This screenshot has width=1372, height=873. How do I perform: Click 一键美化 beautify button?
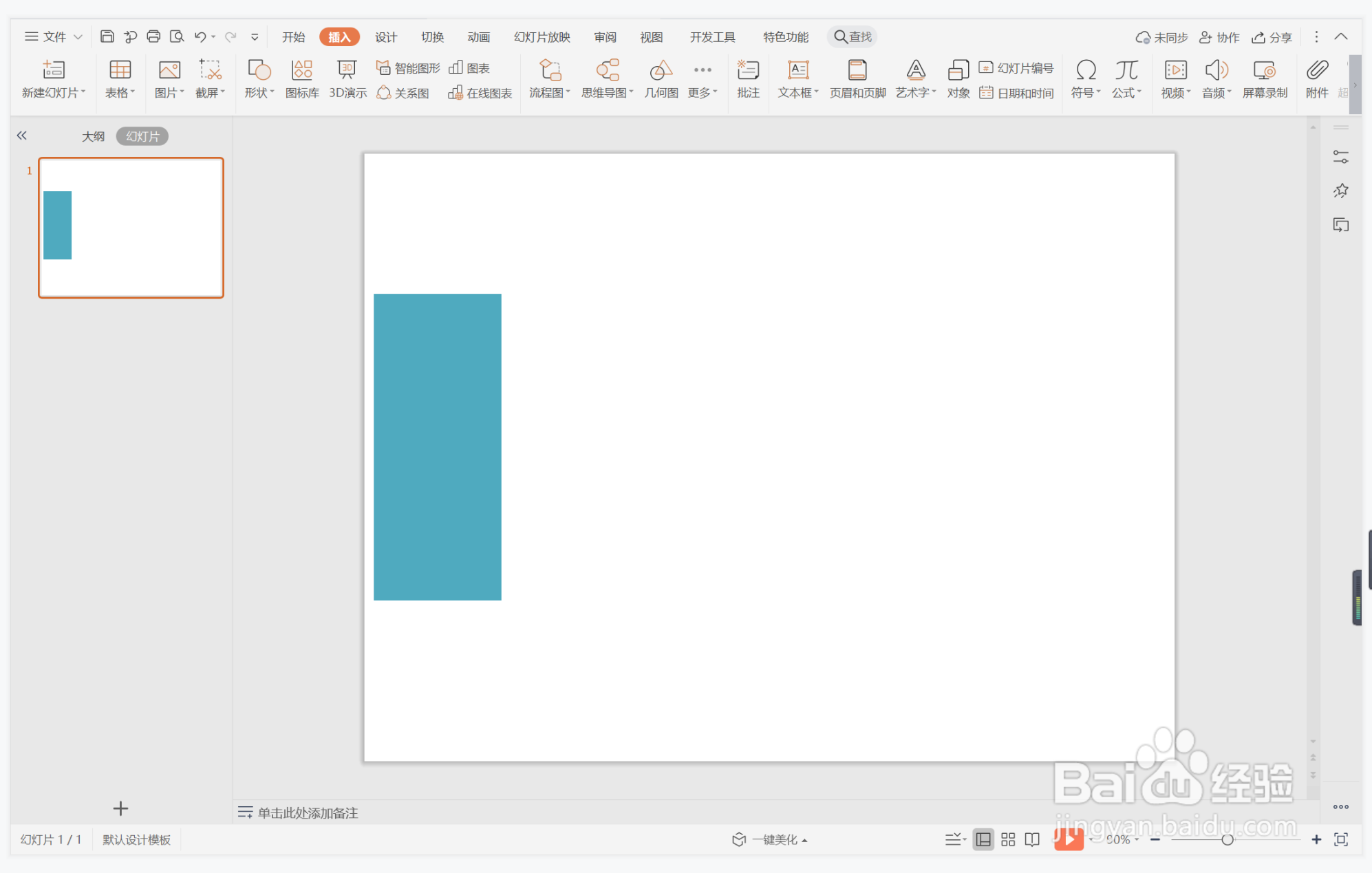click(x=770, y=839)
